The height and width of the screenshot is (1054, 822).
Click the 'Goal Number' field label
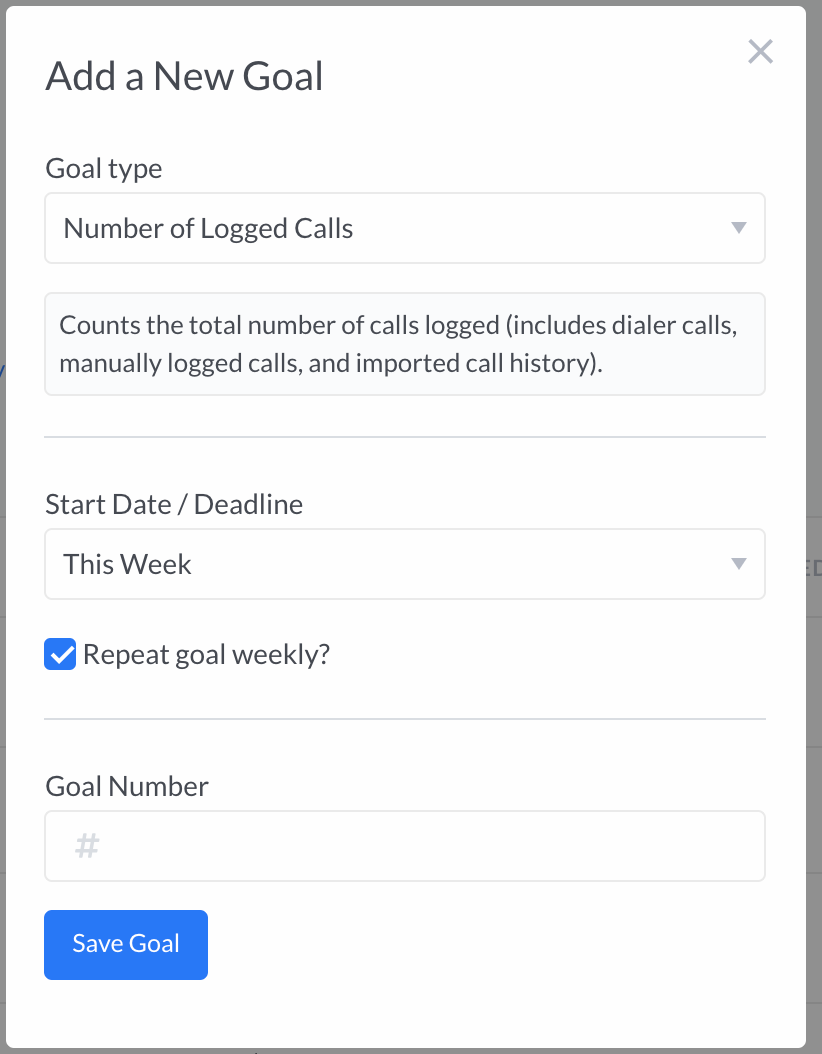click(x=127, y=786)
